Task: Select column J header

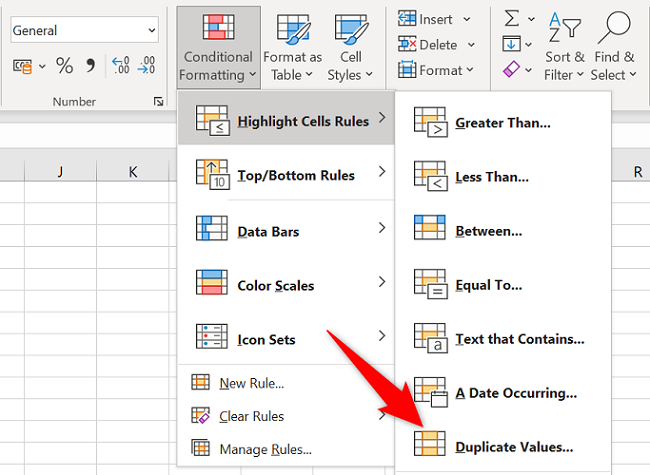Action: [x=61, y=171]
